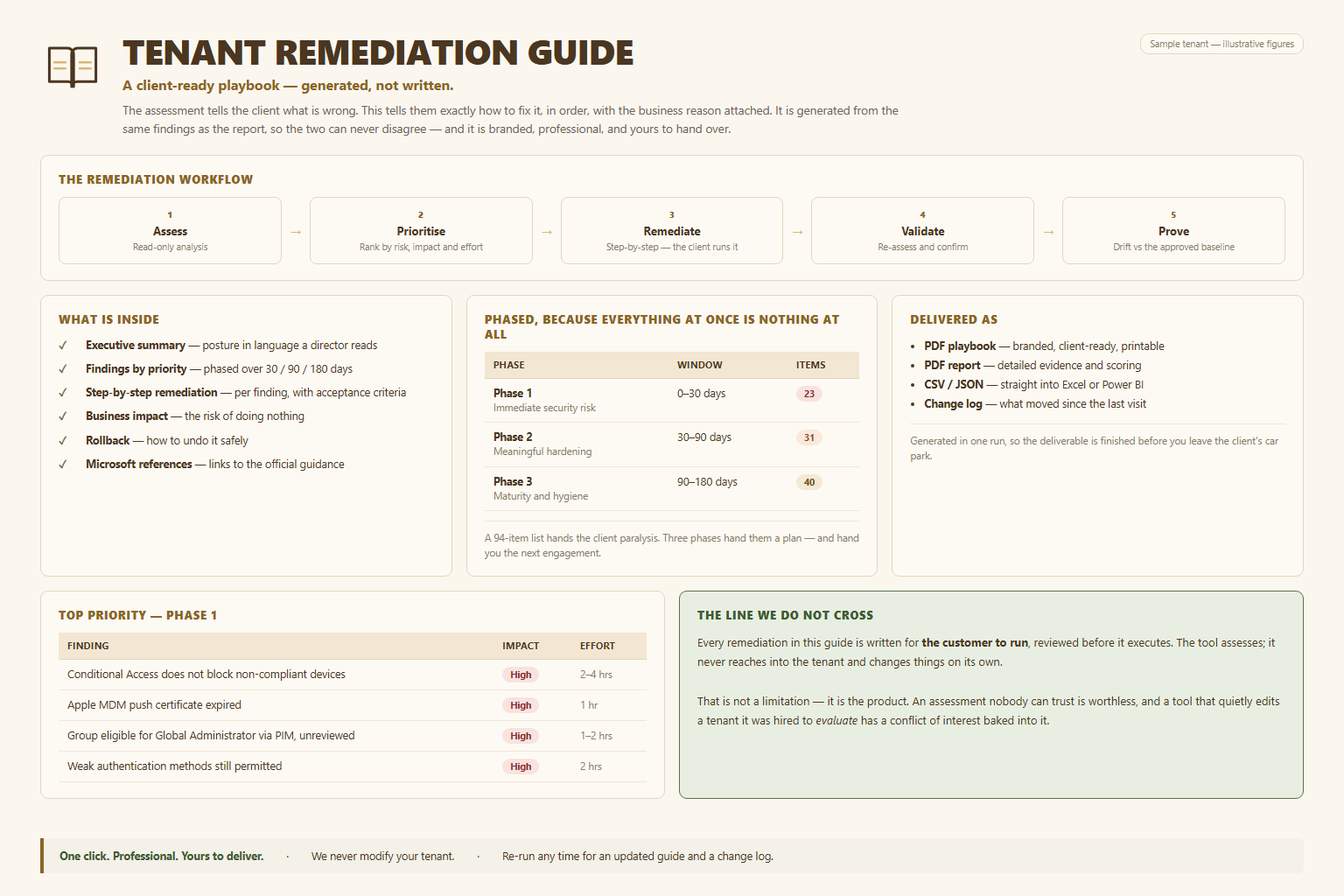
Task: Click the Phase 3 row label
Action: pyautogui.click(x=513, y=482)
